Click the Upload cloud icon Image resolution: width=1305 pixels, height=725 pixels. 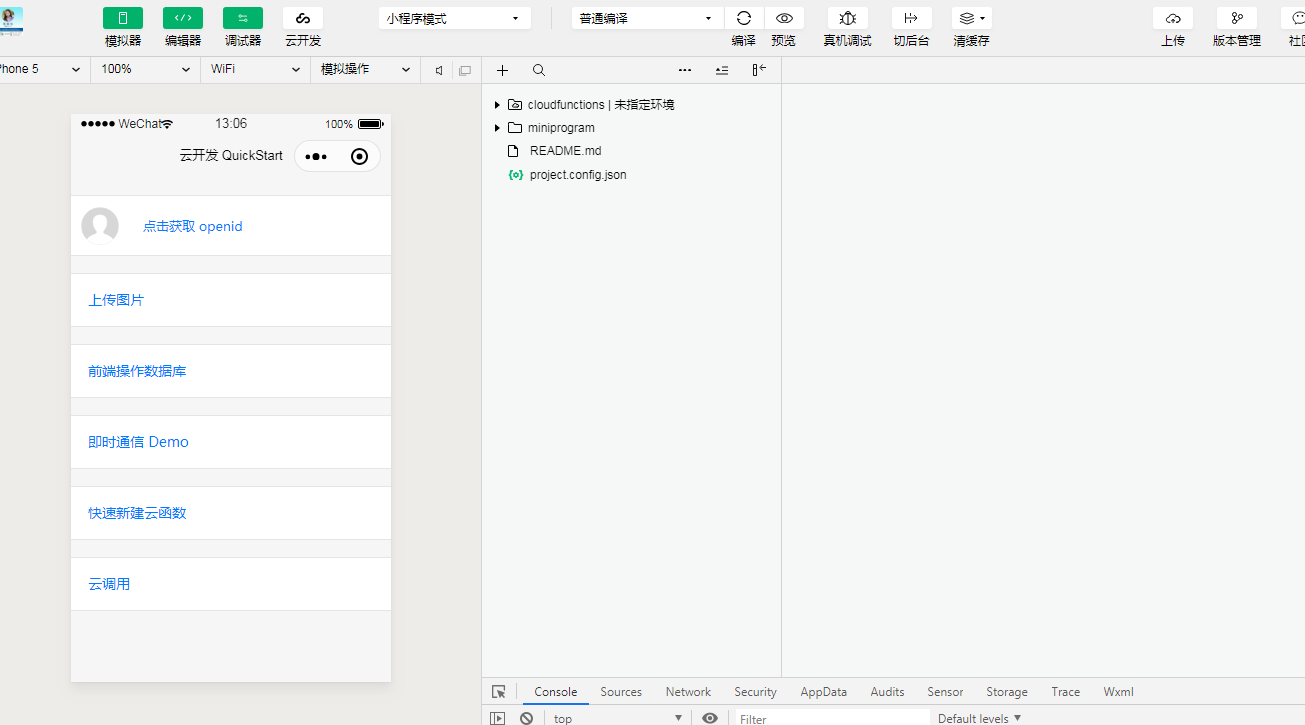1172,19
